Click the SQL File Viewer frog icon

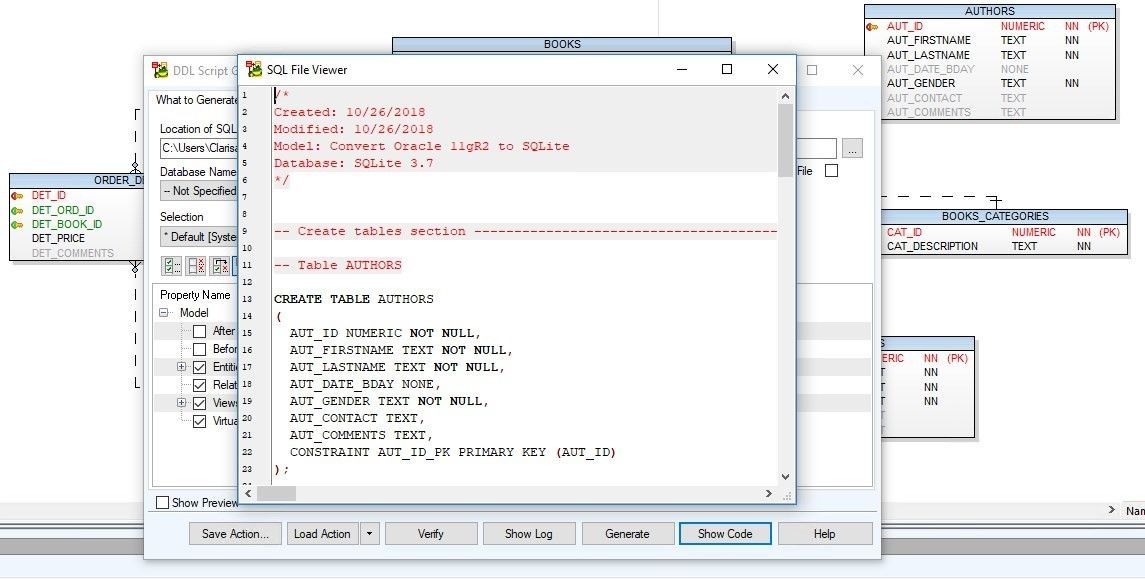click(254, 69)
